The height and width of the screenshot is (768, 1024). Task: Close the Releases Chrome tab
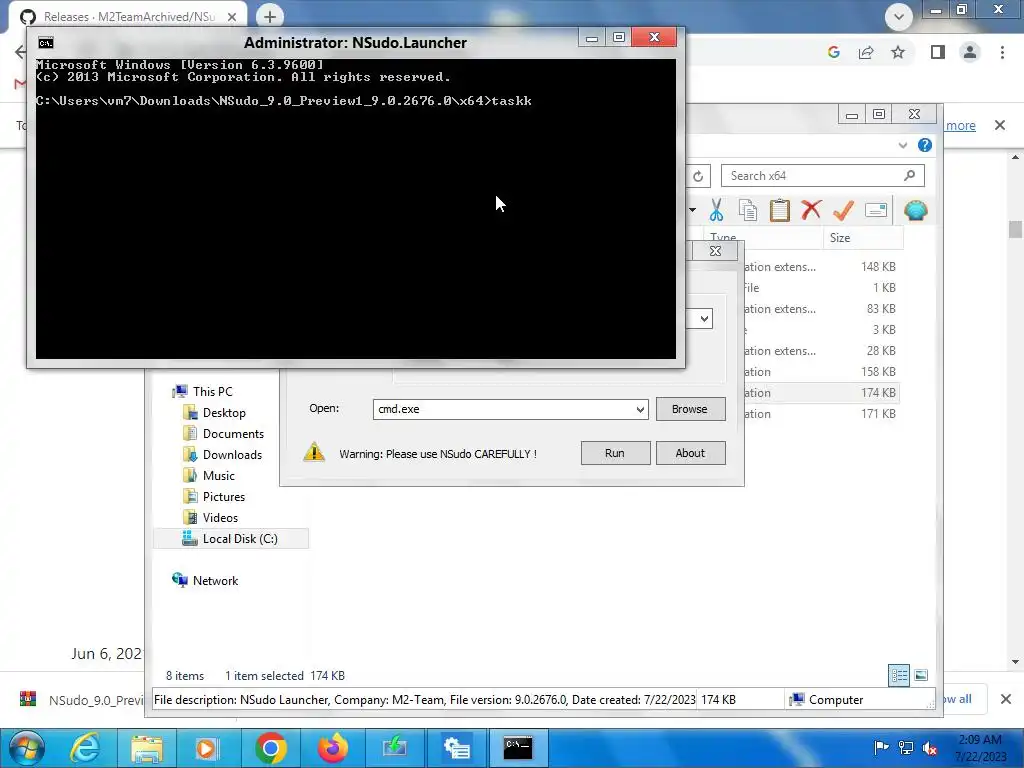(x=232, y=17)
